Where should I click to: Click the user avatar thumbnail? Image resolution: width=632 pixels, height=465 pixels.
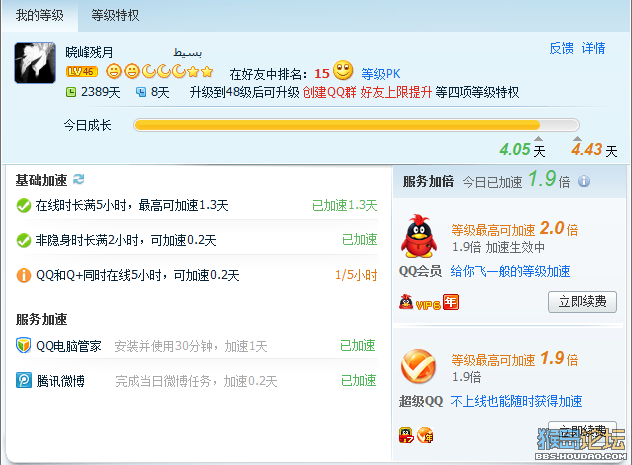[35, 63]
